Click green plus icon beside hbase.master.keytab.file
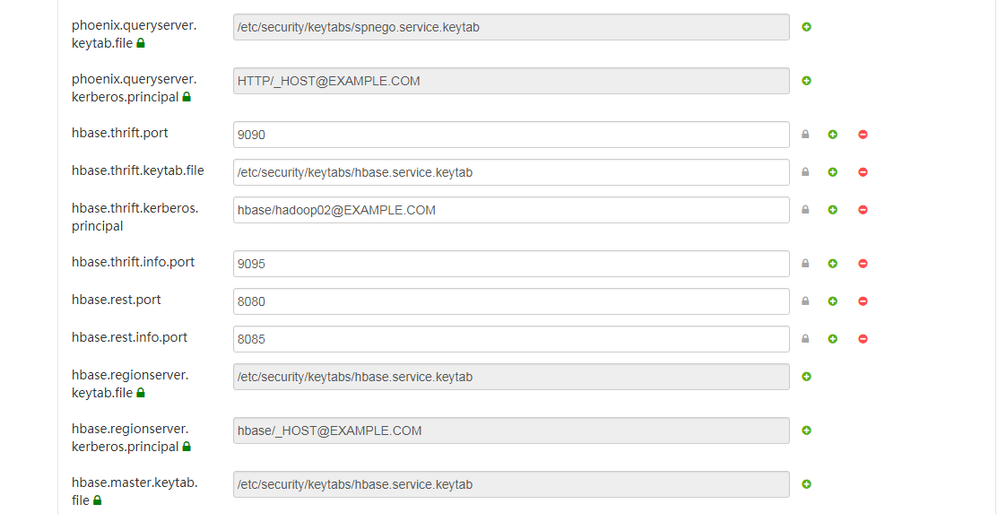This screenshot has width=998, height=514. point(807,485)
